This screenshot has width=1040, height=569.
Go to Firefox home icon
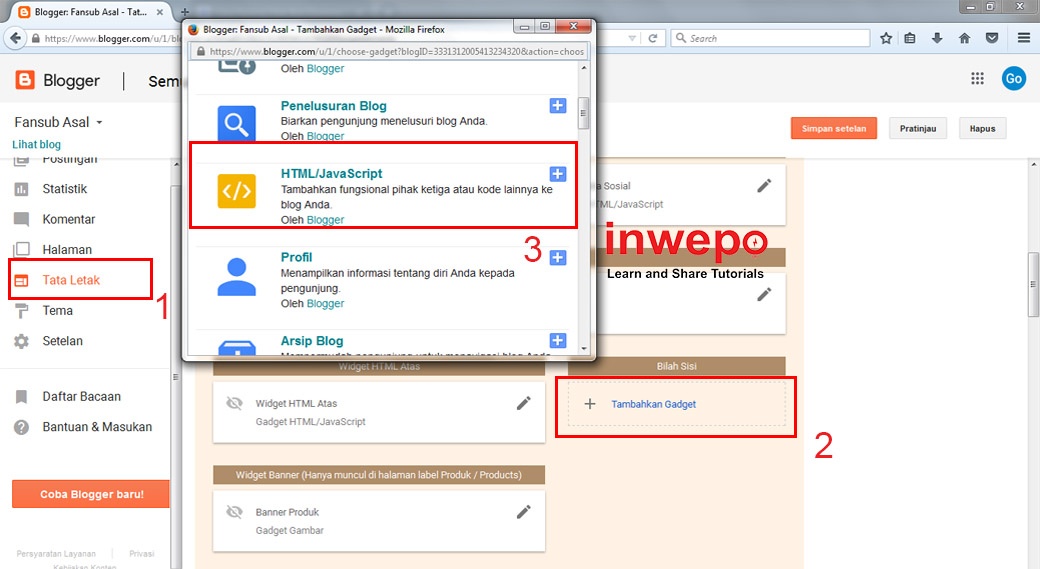click(x=964, y=38)
